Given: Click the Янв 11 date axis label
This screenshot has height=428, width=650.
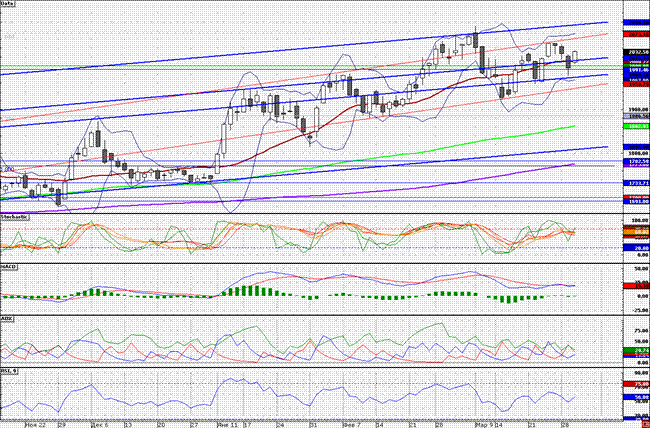Looking at the screenshot, I should [x=226, y=423].
